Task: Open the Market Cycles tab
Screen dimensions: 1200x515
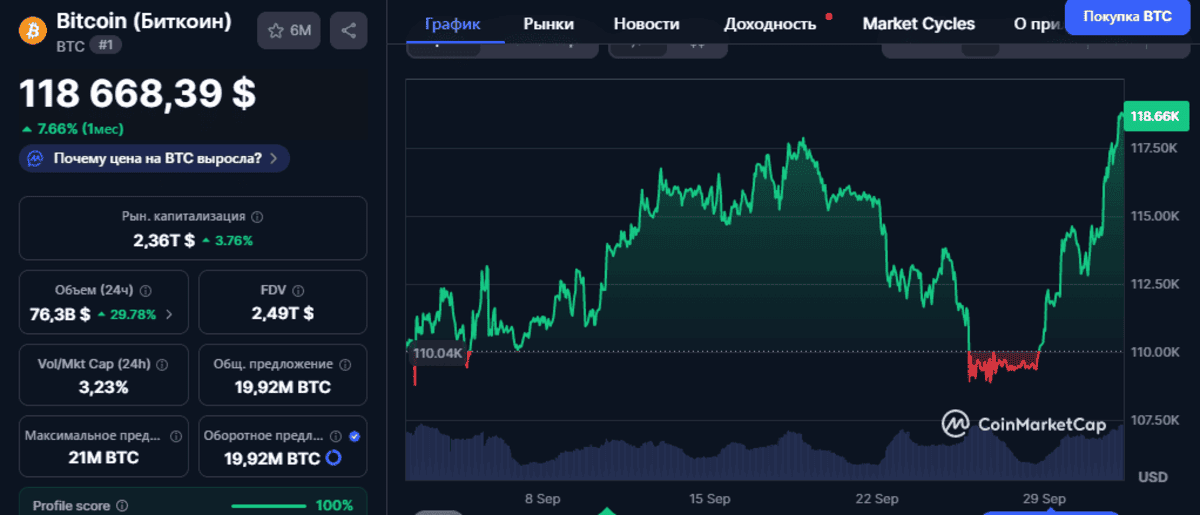Action: point(918,24)
